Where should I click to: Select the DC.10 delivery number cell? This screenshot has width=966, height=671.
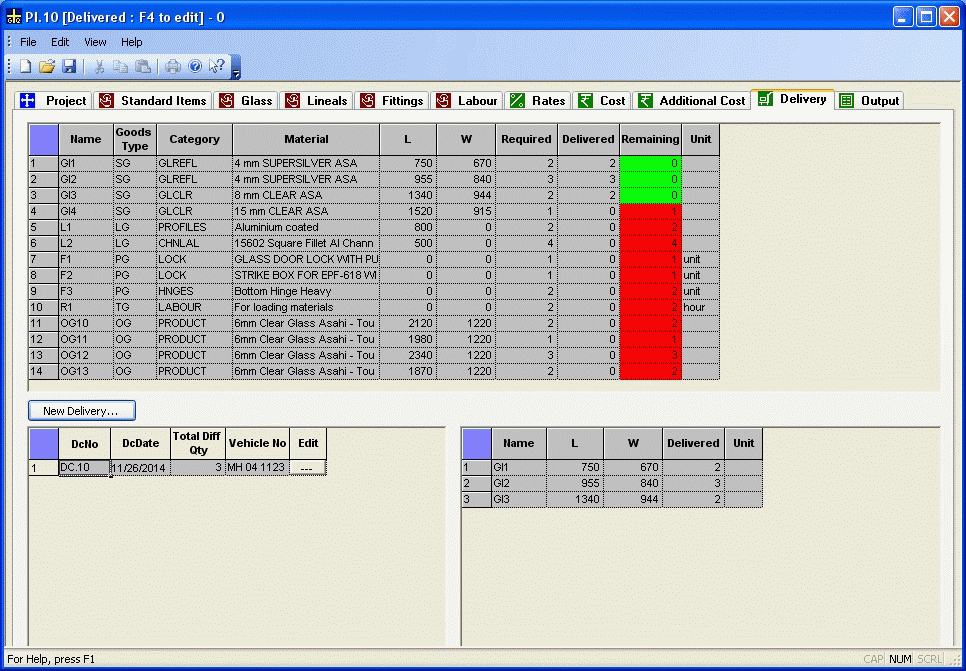click(84, 468)
